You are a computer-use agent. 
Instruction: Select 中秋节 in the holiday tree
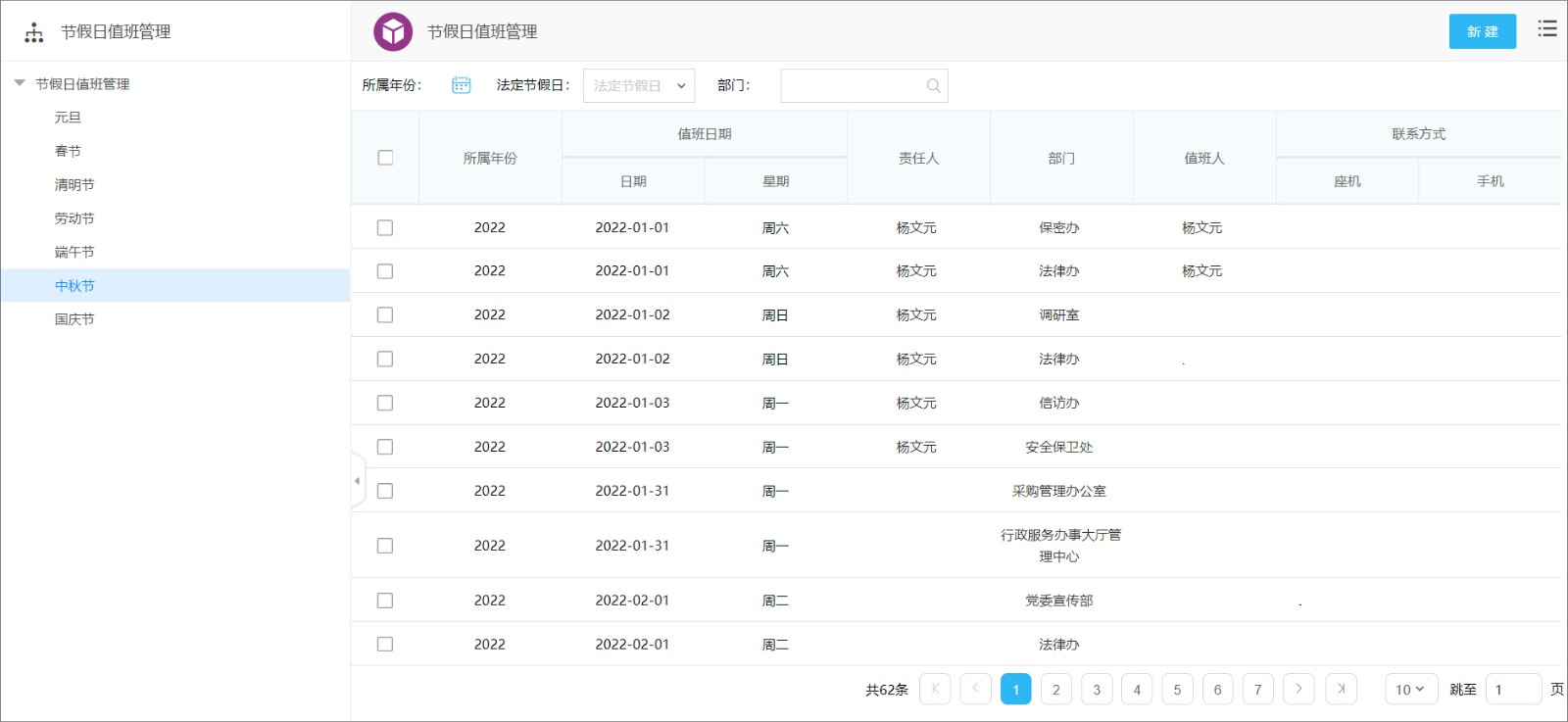pyautogui.click(x=74, y=286)
